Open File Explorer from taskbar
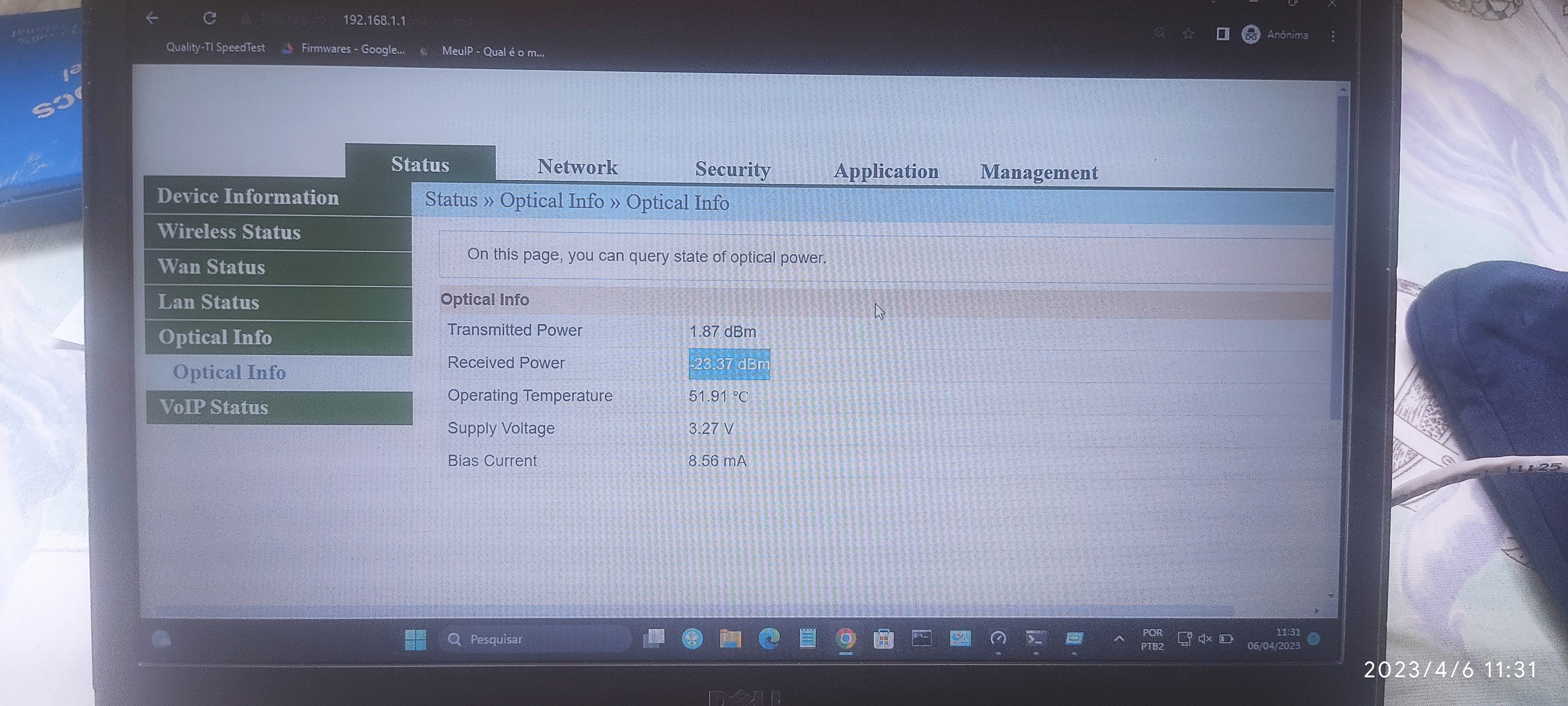This screenshot has width=1568, height=706. point(730,639)
